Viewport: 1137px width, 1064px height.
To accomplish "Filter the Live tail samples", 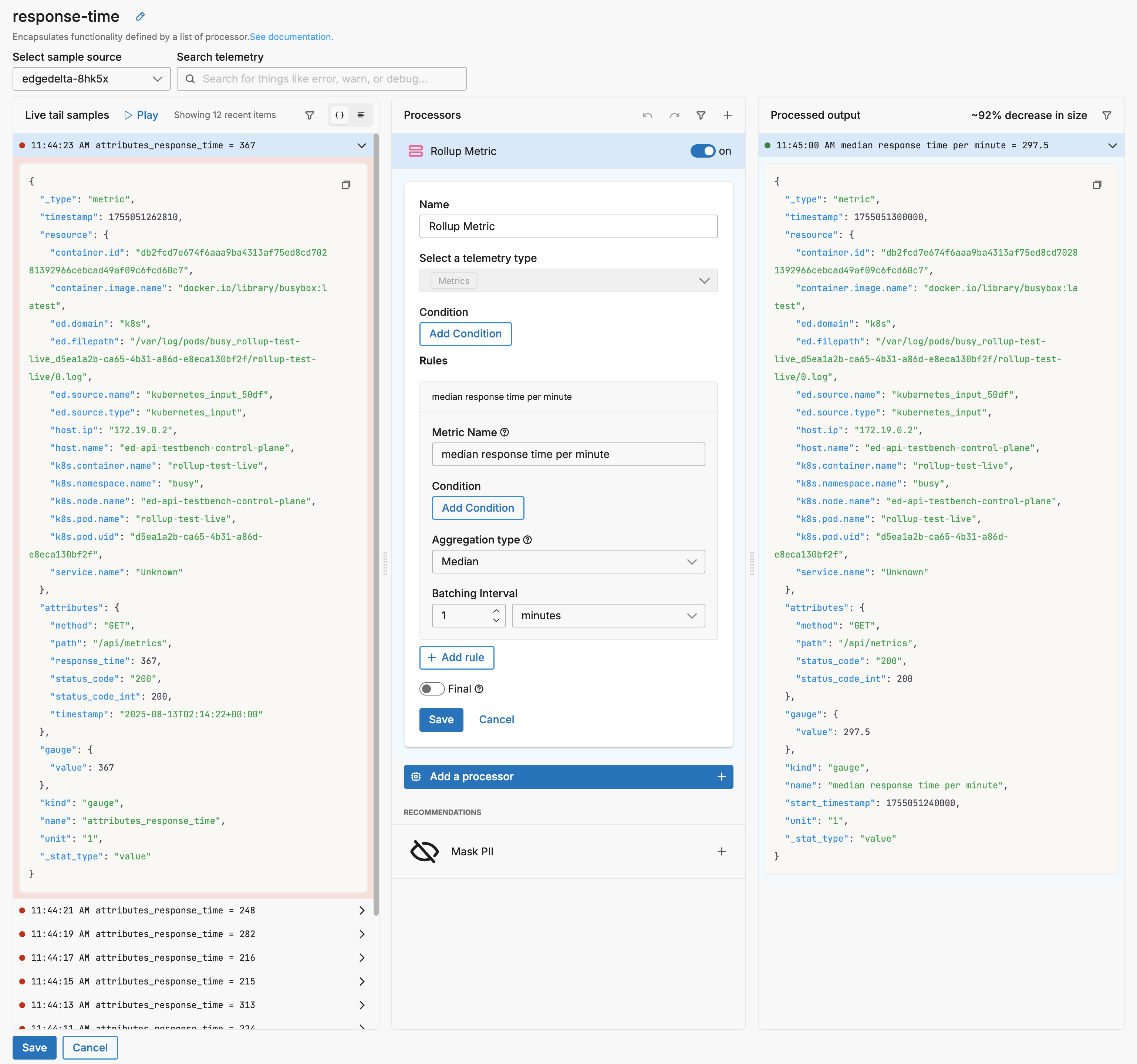I will coord(310,115).
